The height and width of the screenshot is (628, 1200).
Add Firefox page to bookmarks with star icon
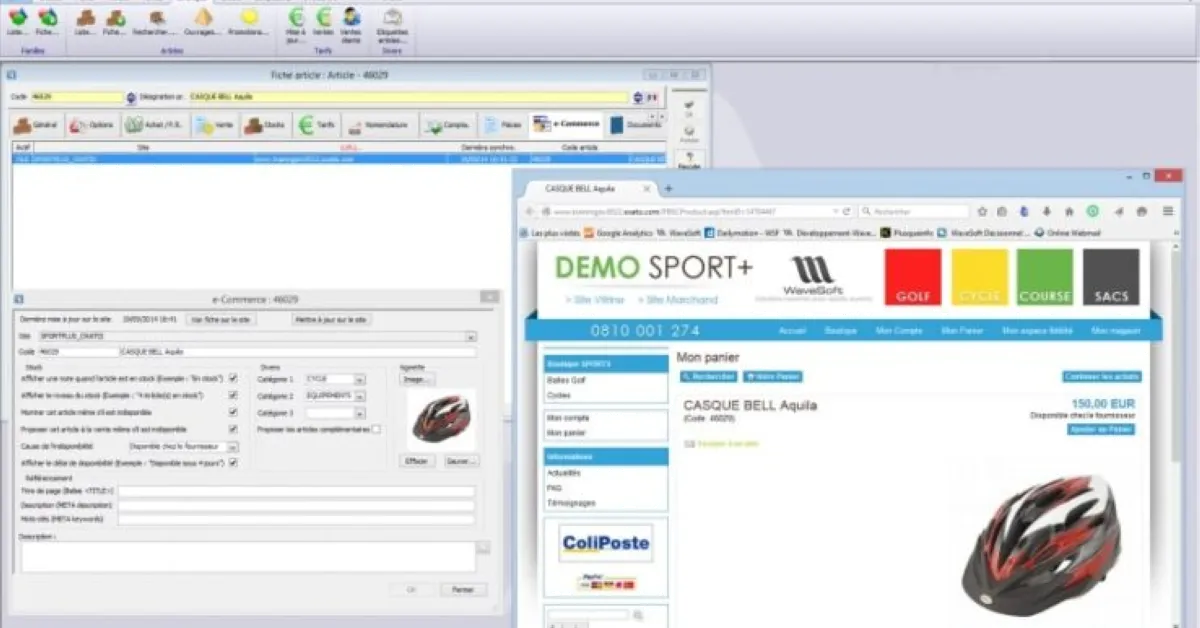click(x=983, y=211)
